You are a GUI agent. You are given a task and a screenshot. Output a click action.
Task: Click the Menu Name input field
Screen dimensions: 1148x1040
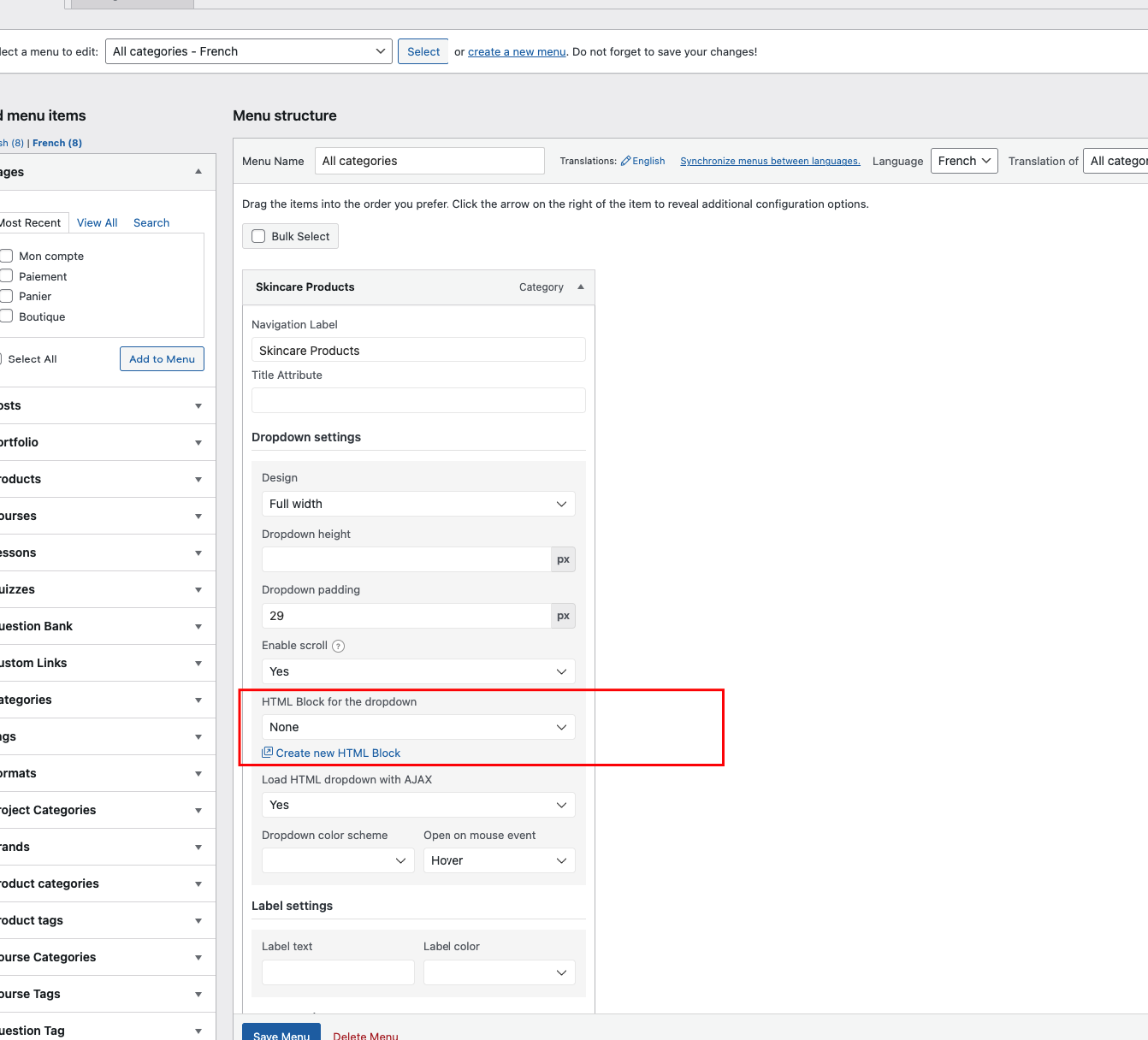(x=429, y=161)
